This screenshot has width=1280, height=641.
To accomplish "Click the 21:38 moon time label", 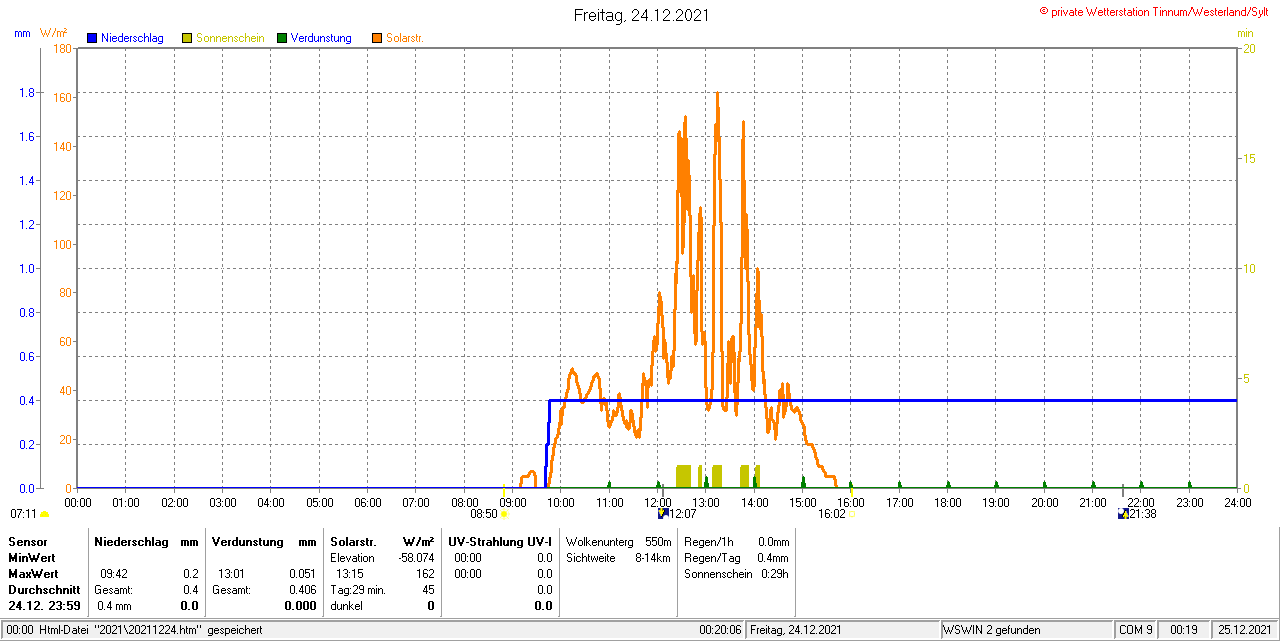I will 1143,514.
